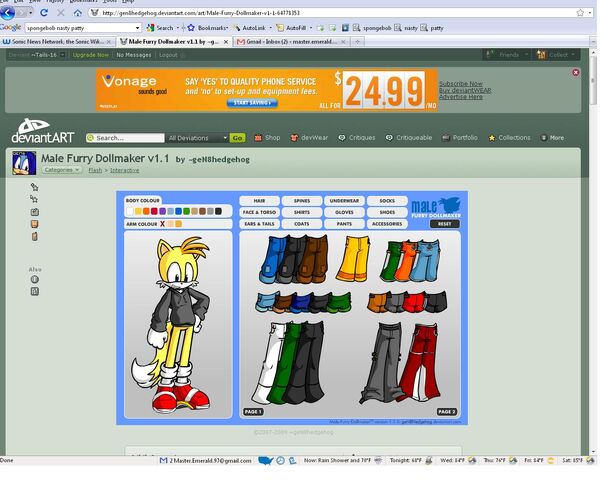Screen dimensions: 600x480
Task: Open the Hair category in dollmaker
Action: [259, 201]
